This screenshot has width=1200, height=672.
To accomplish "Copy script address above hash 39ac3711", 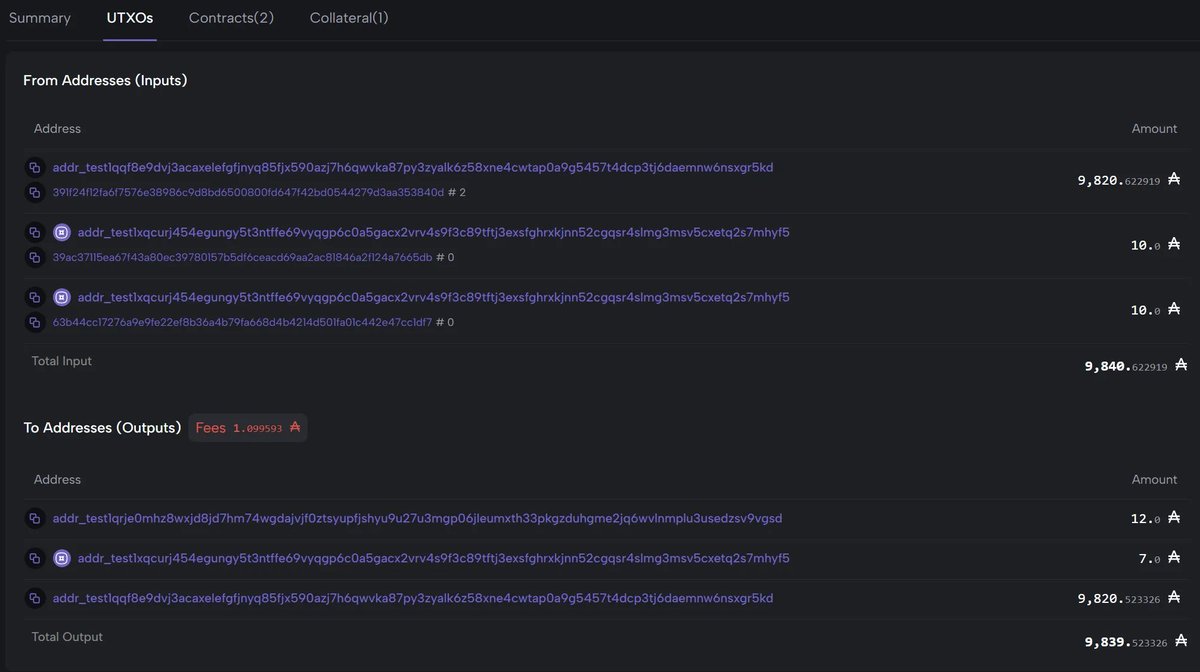I will pyautogui.click(x=34, y=233).
